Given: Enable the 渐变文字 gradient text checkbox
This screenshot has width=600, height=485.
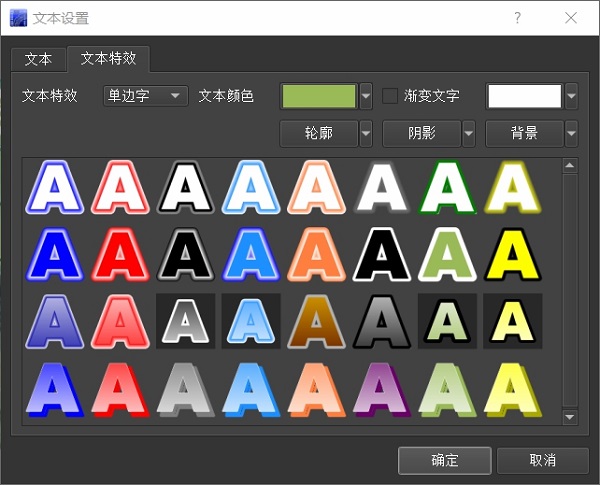Looking at the screenshot, I should coord(391,96).
